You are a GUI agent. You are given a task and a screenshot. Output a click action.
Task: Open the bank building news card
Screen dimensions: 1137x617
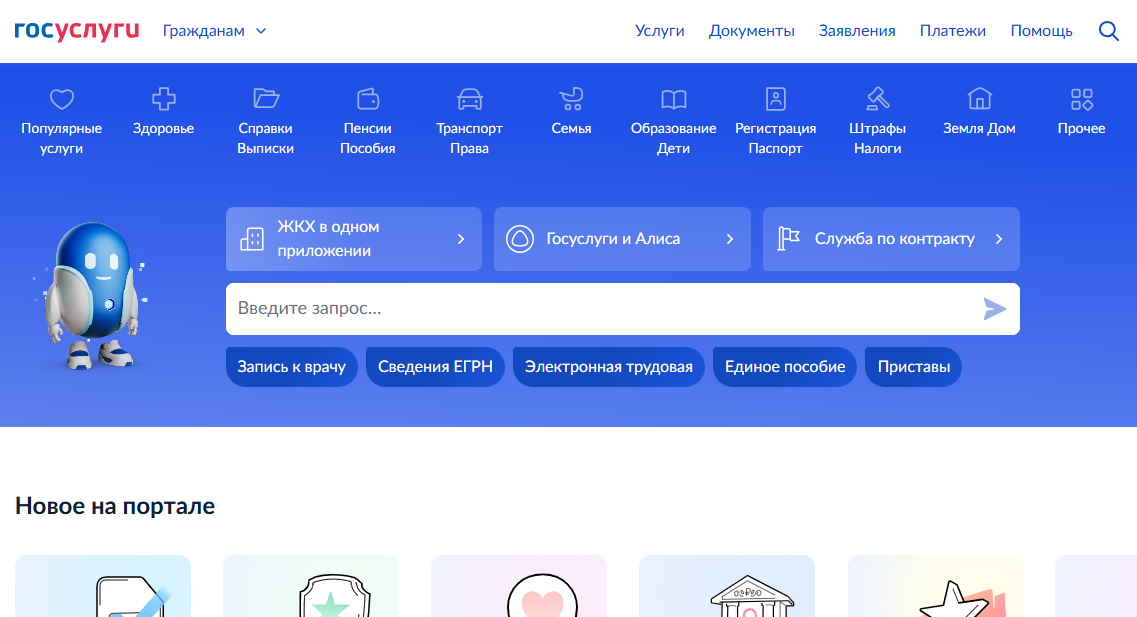point(727,586)
